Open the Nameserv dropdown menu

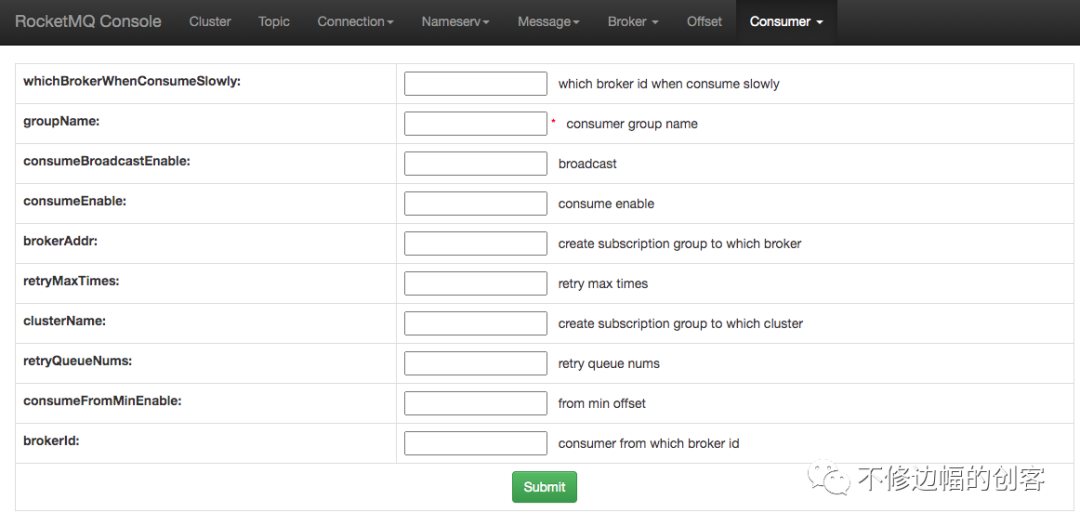pyautogui.click(x=455, y=22)
